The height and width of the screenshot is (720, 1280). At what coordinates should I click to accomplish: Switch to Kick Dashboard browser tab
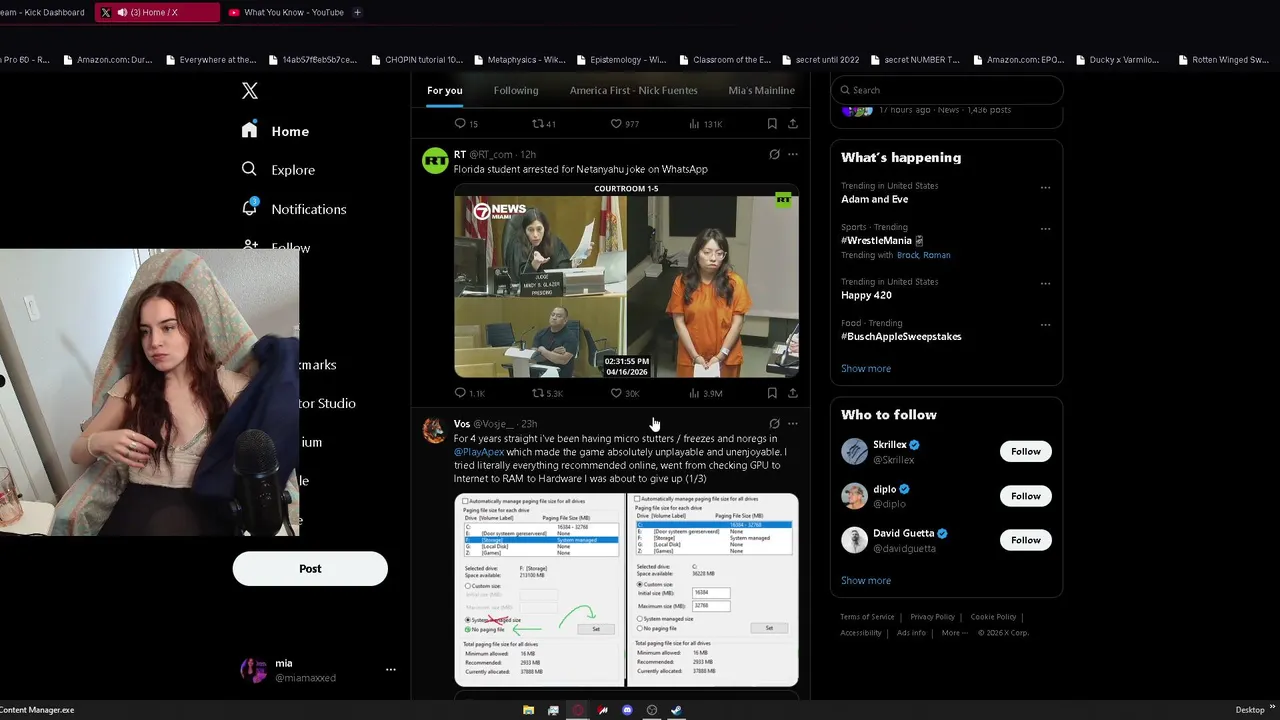44,12
